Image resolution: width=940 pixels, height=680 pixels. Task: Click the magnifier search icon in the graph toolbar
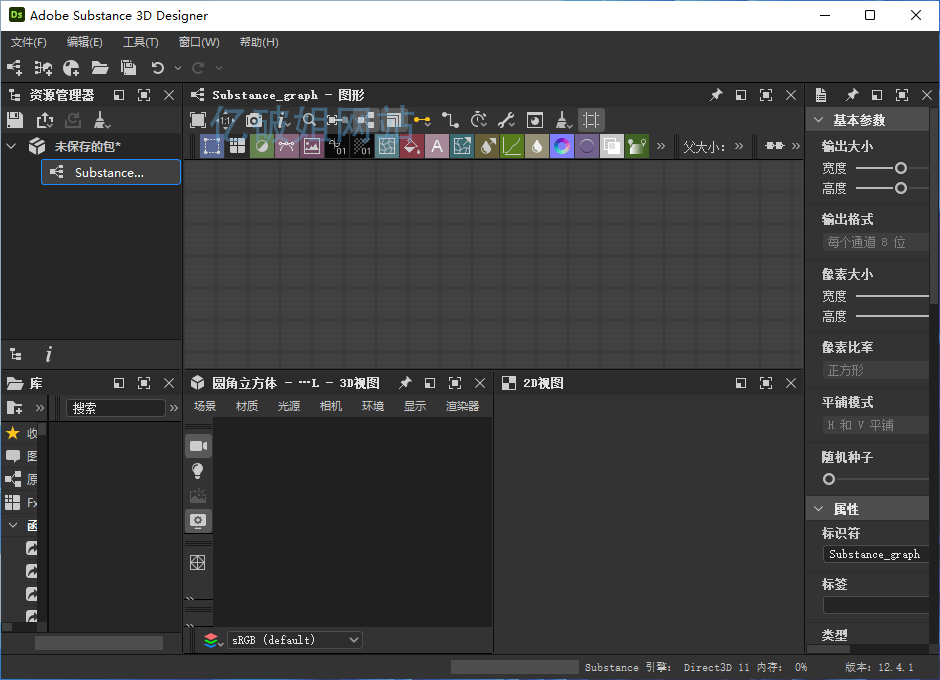(309, 120)
